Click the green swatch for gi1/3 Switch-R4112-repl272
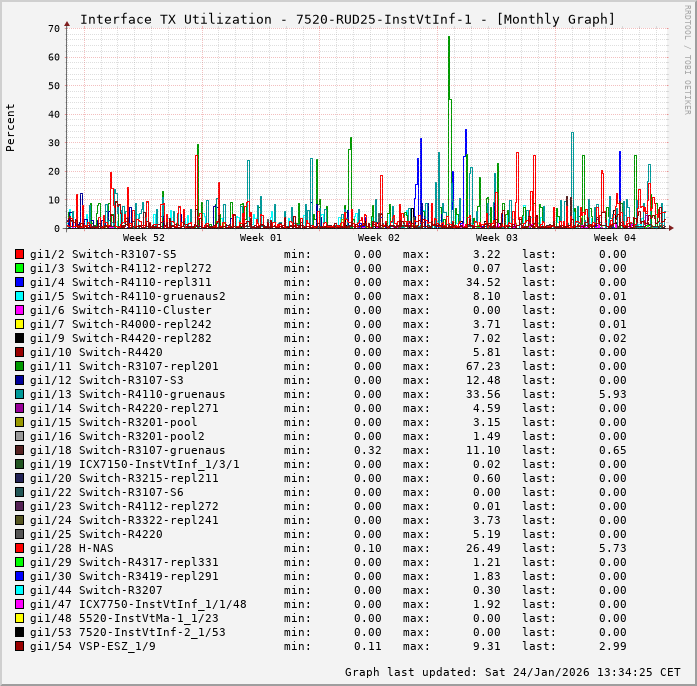The width and height of the screenshot is (697, 686). point(19,268)
